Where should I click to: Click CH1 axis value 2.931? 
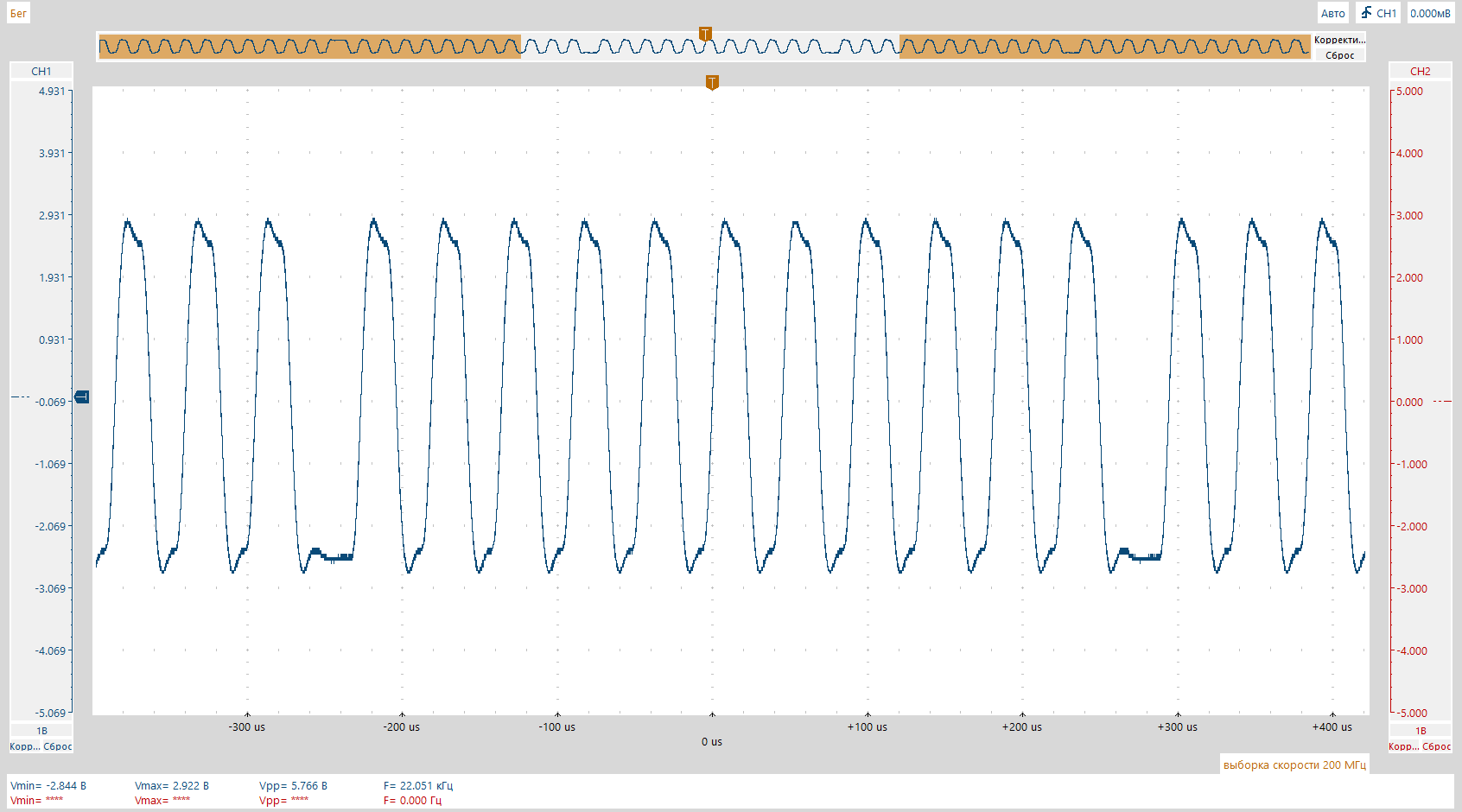pyautogui.click(x=52, y=215)
